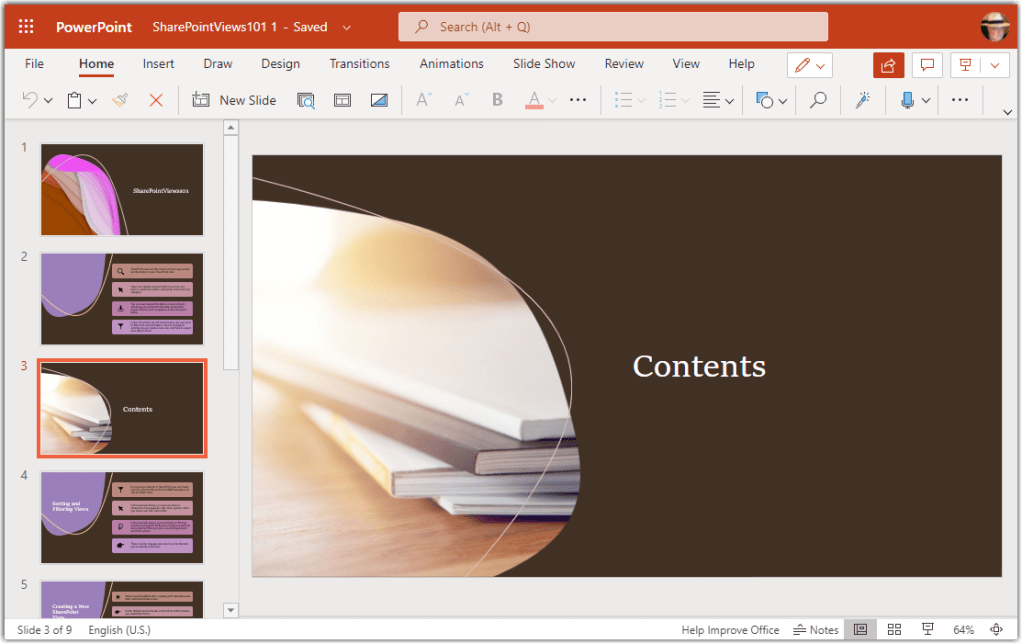This screenshot has height=644, width=1022.
Task: Click the red Share button icon
Action: (888, 65)
